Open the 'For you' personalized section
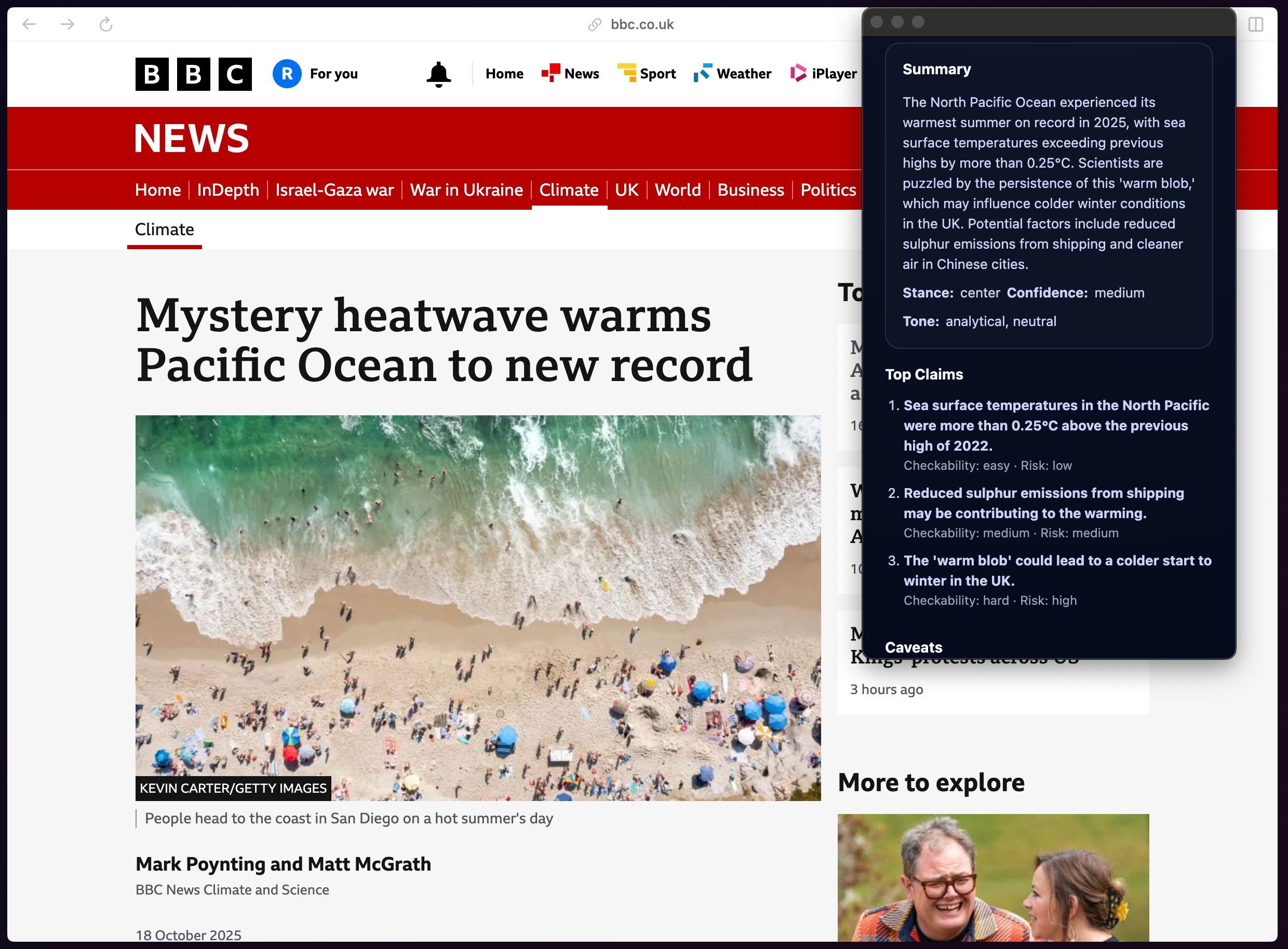The height and width of the screenshot is (949, 1288). 317,74
